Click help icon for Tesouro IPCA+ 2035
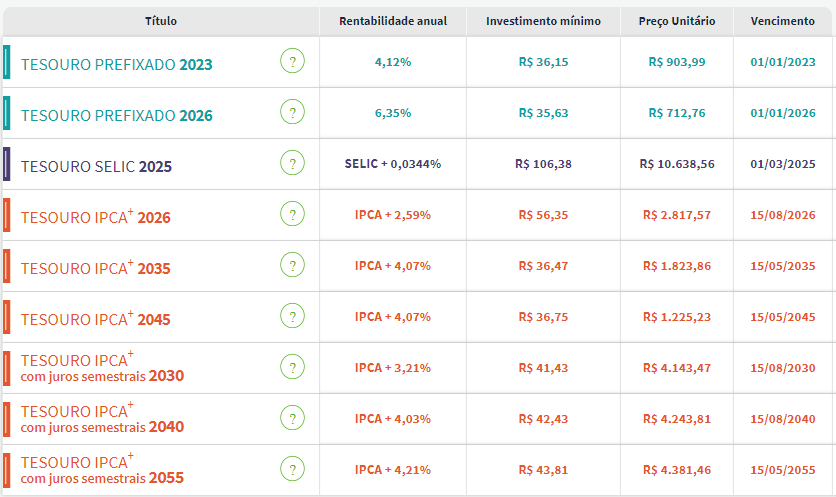 point(292,266)
